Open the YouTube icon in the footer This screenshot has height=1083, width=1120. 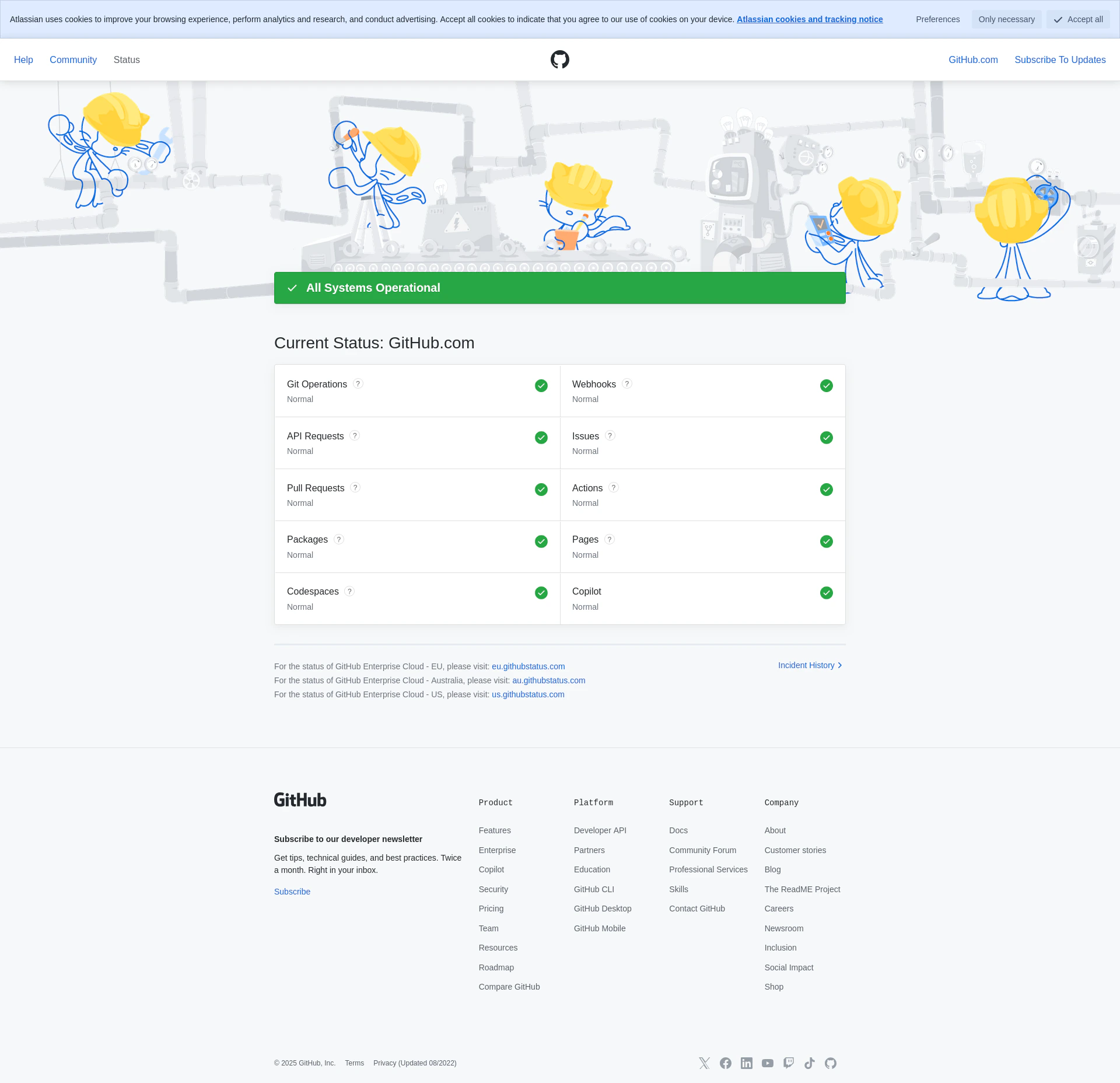click(x=767, y=1063)
